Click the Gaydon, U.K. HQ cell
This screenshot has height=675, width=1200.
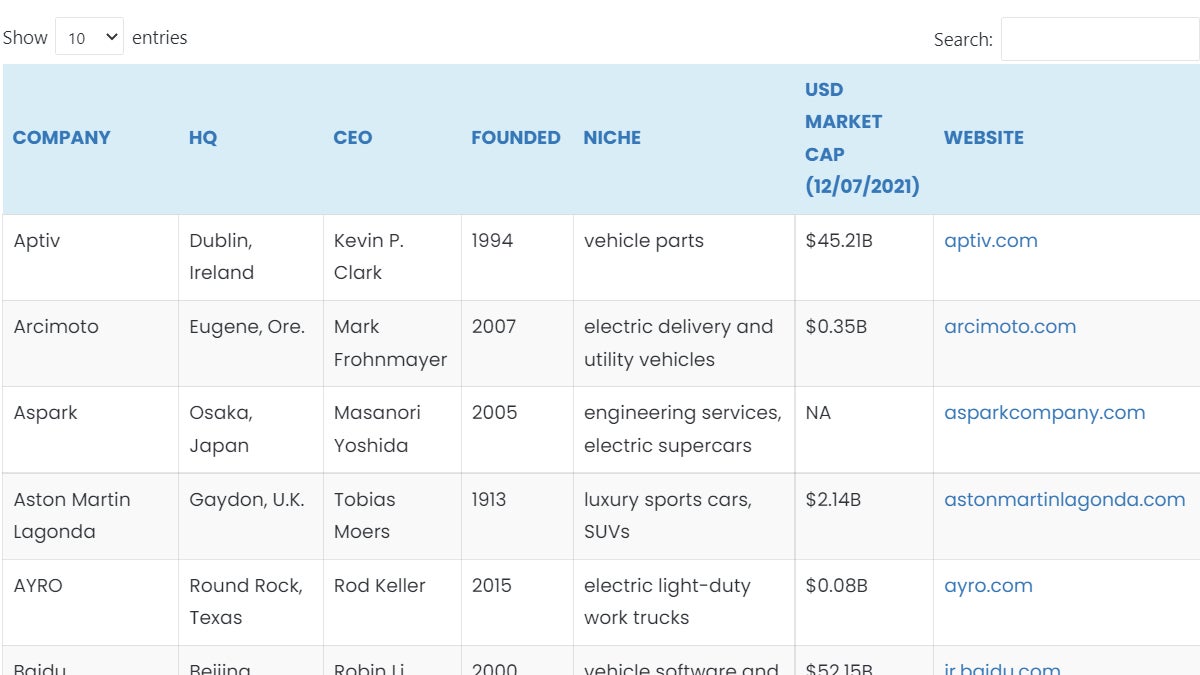[x=251, y=516]
